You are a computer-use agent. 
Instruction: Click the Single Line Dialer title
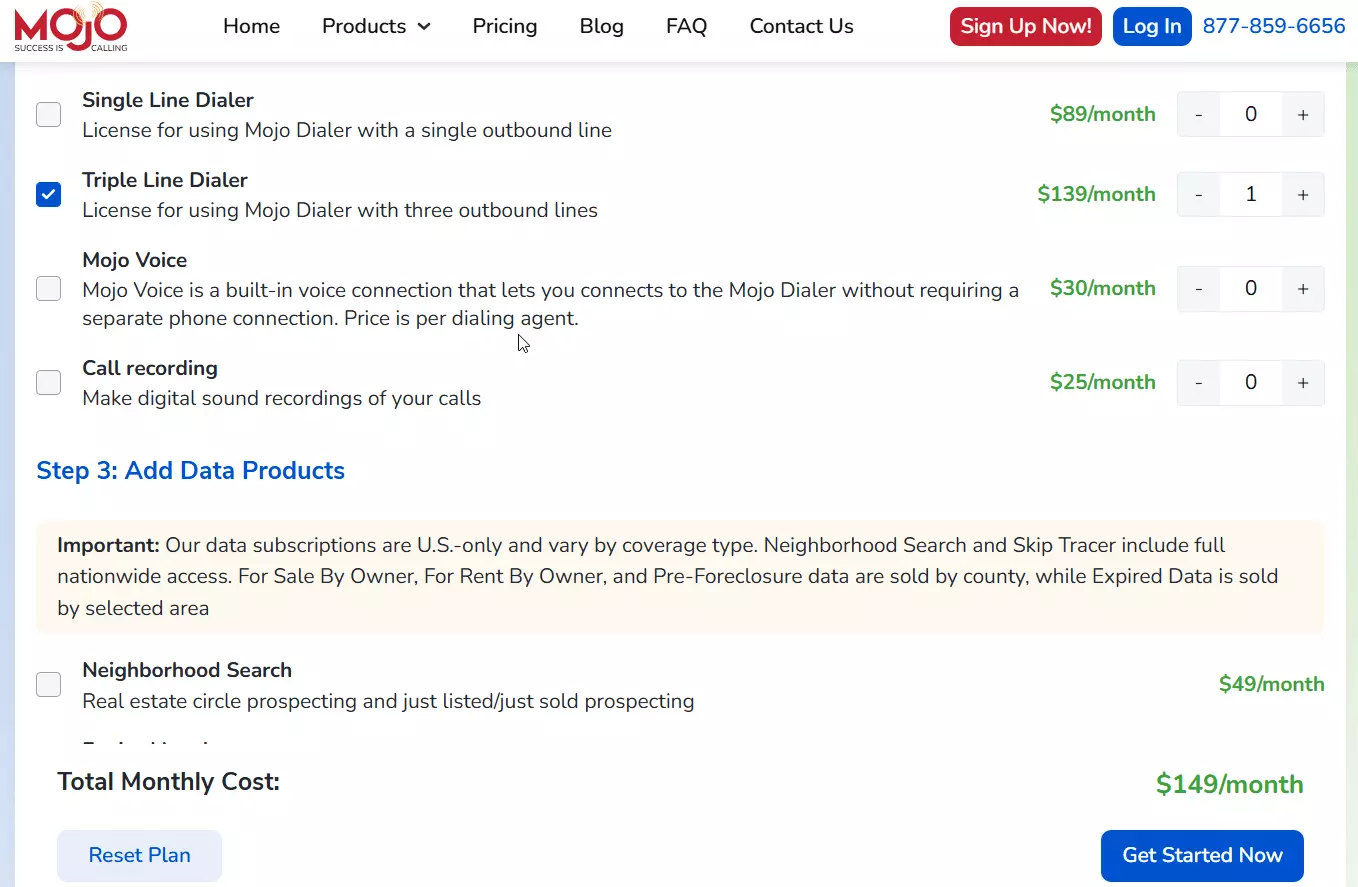pyautogui.click(x=168, y=100)
